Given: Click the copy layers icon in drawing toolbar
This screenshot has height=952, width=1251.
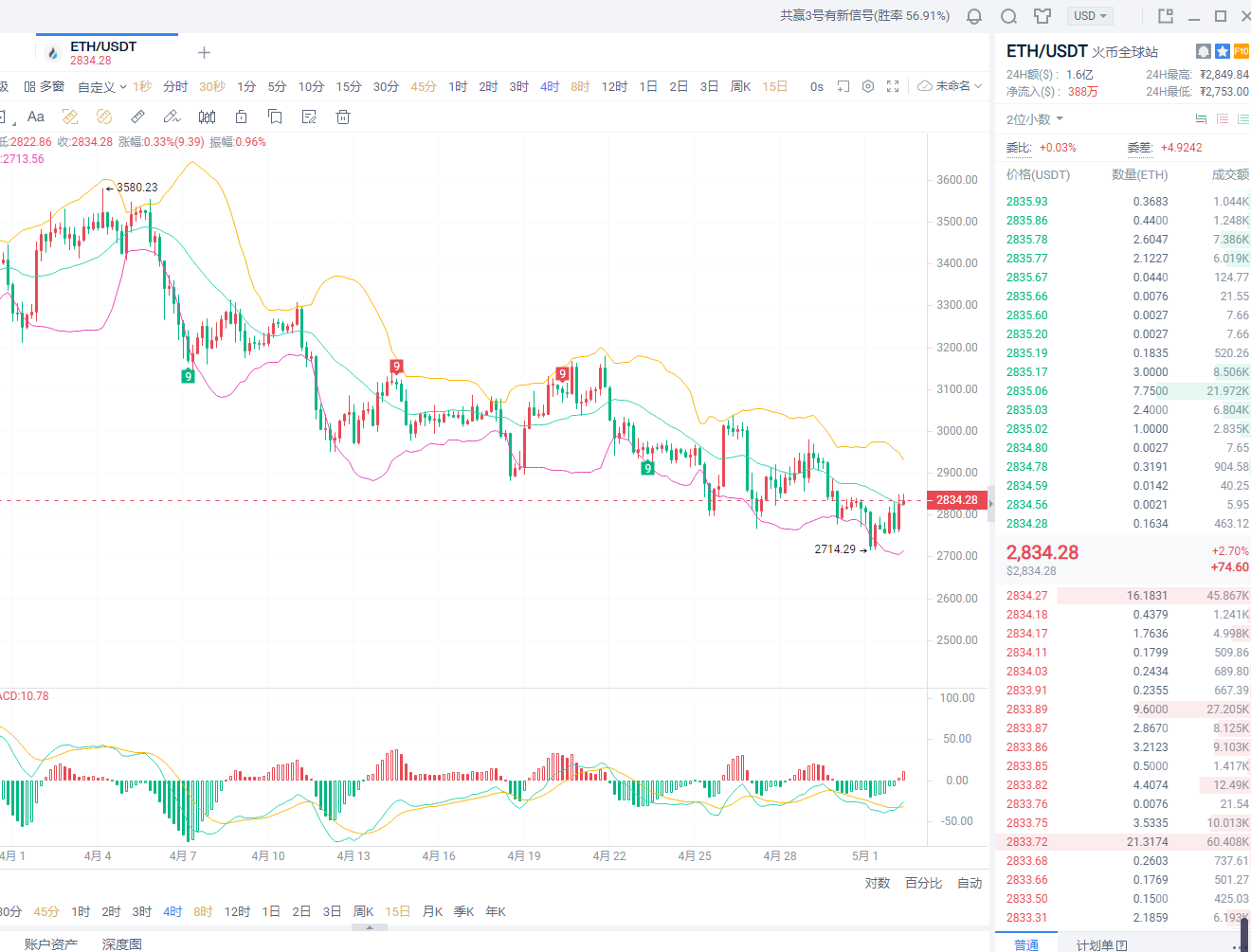Looking at the screenshot, I should tap(275, 117).
